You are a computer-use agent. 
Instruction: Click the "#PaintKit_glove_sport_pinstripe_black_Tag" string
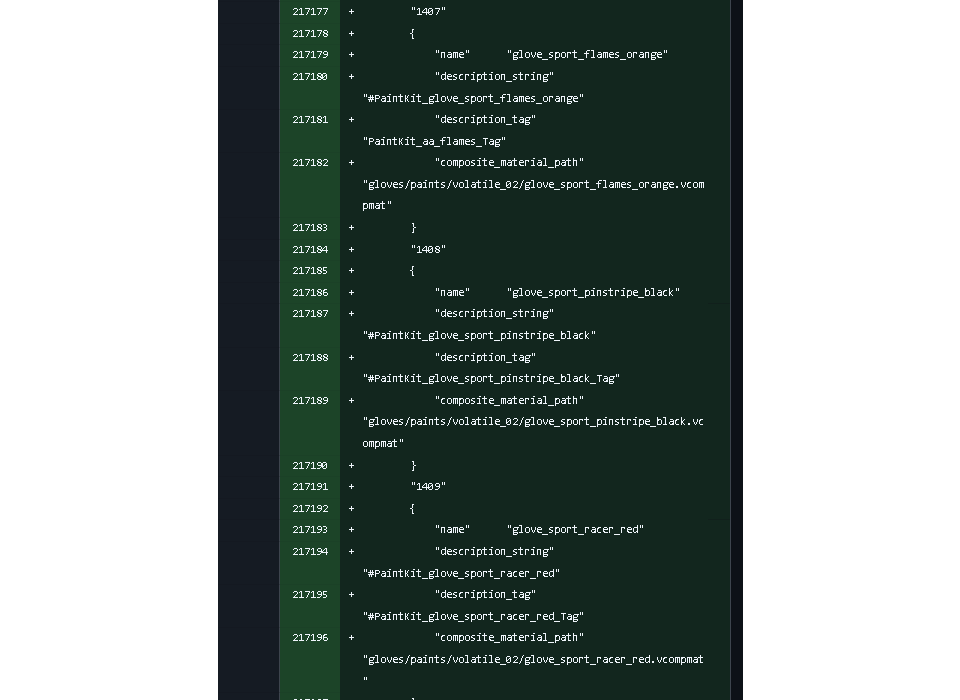[491, 379]
